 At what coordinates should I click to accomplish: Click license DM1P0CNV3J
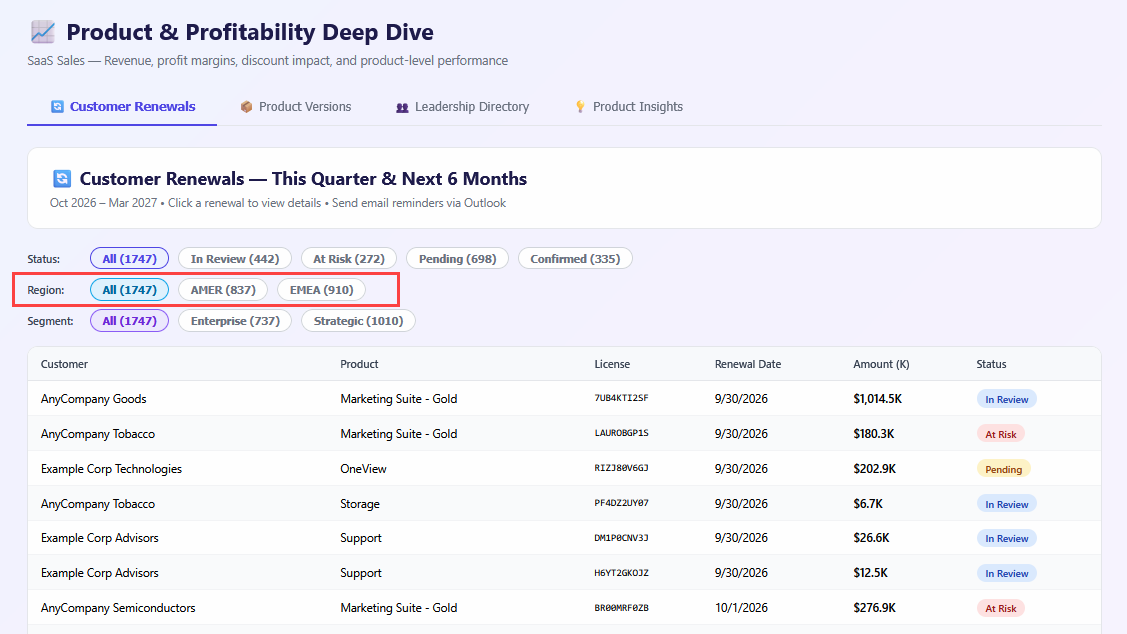coord(621,538)
